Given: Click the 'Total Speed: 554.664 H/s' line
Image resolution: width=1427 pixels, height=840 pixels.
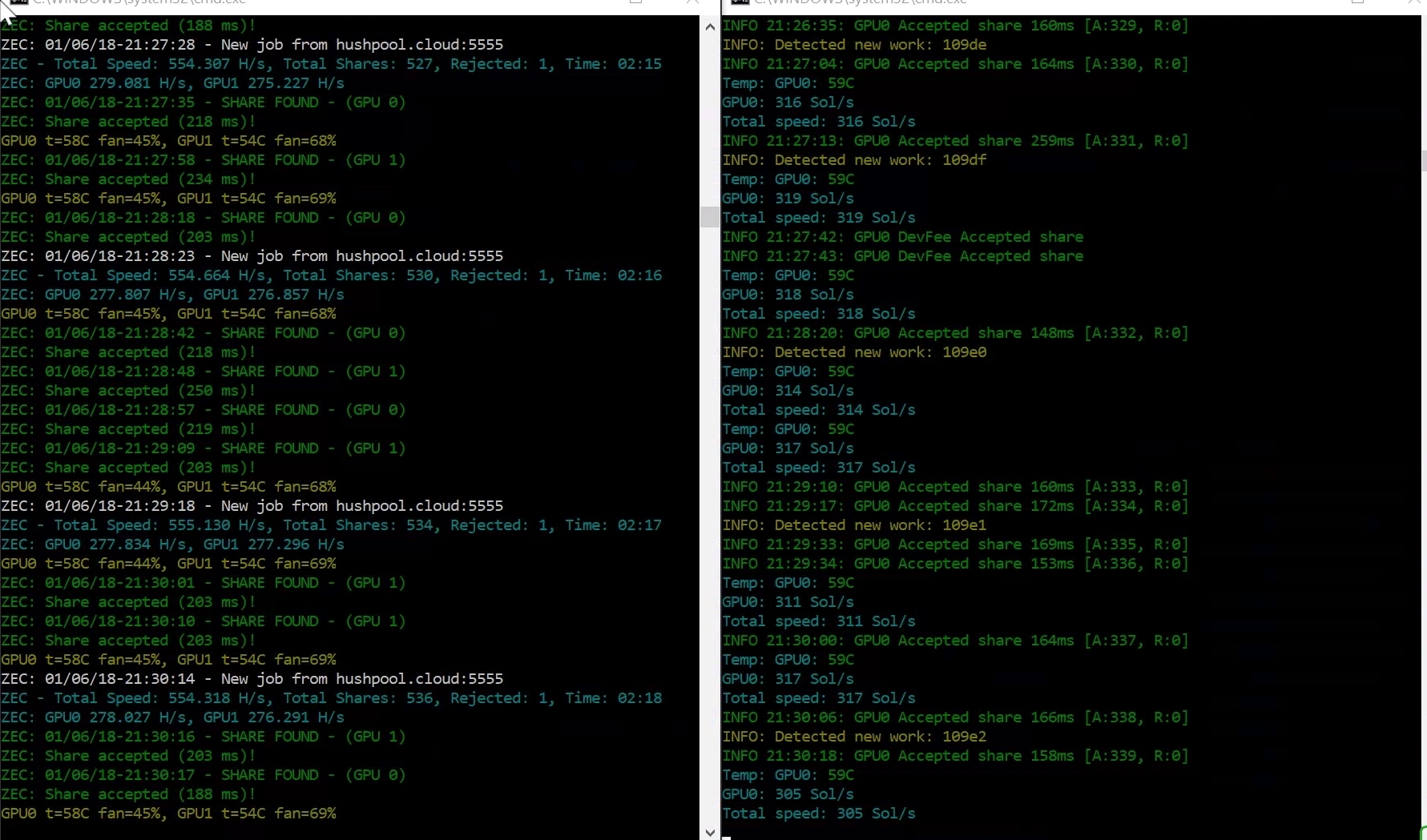Looking at the screenshot, I should coord(332,275).
